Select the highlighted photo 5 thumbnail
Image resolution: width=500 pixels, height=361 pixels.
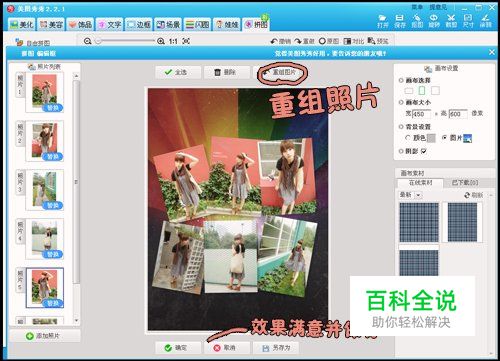click(45, 288)
